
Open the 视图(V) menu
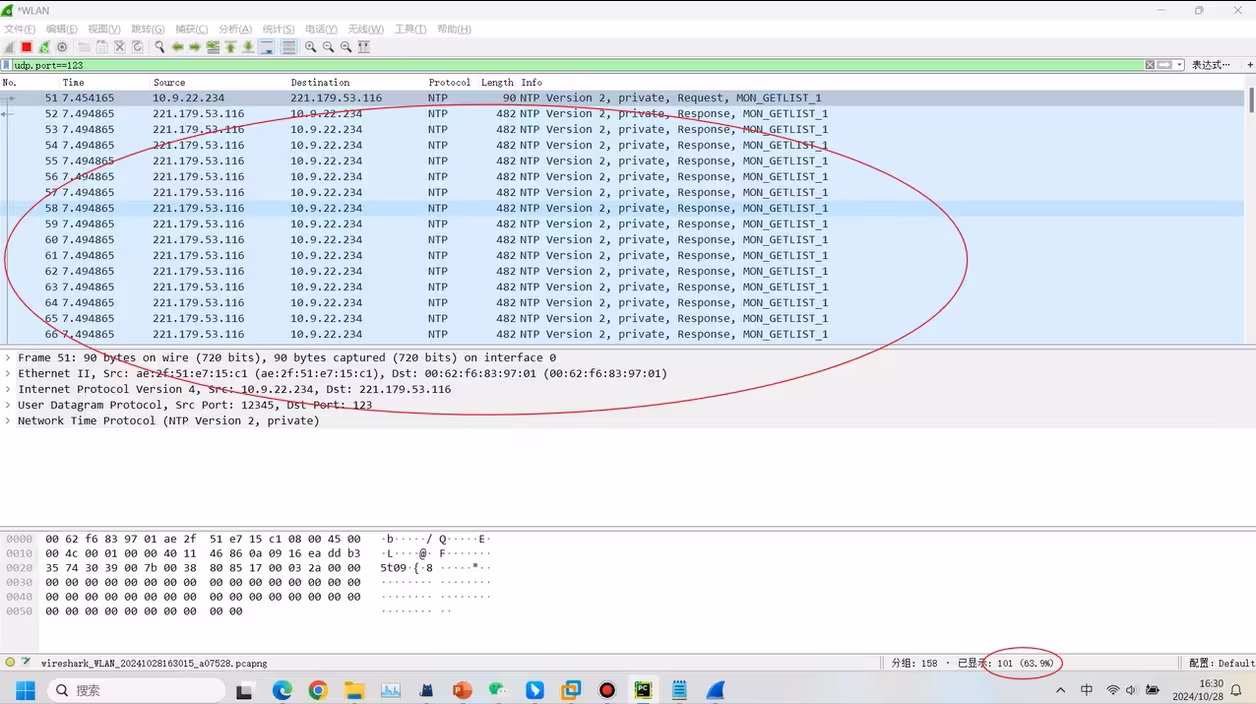pos(104,29)
